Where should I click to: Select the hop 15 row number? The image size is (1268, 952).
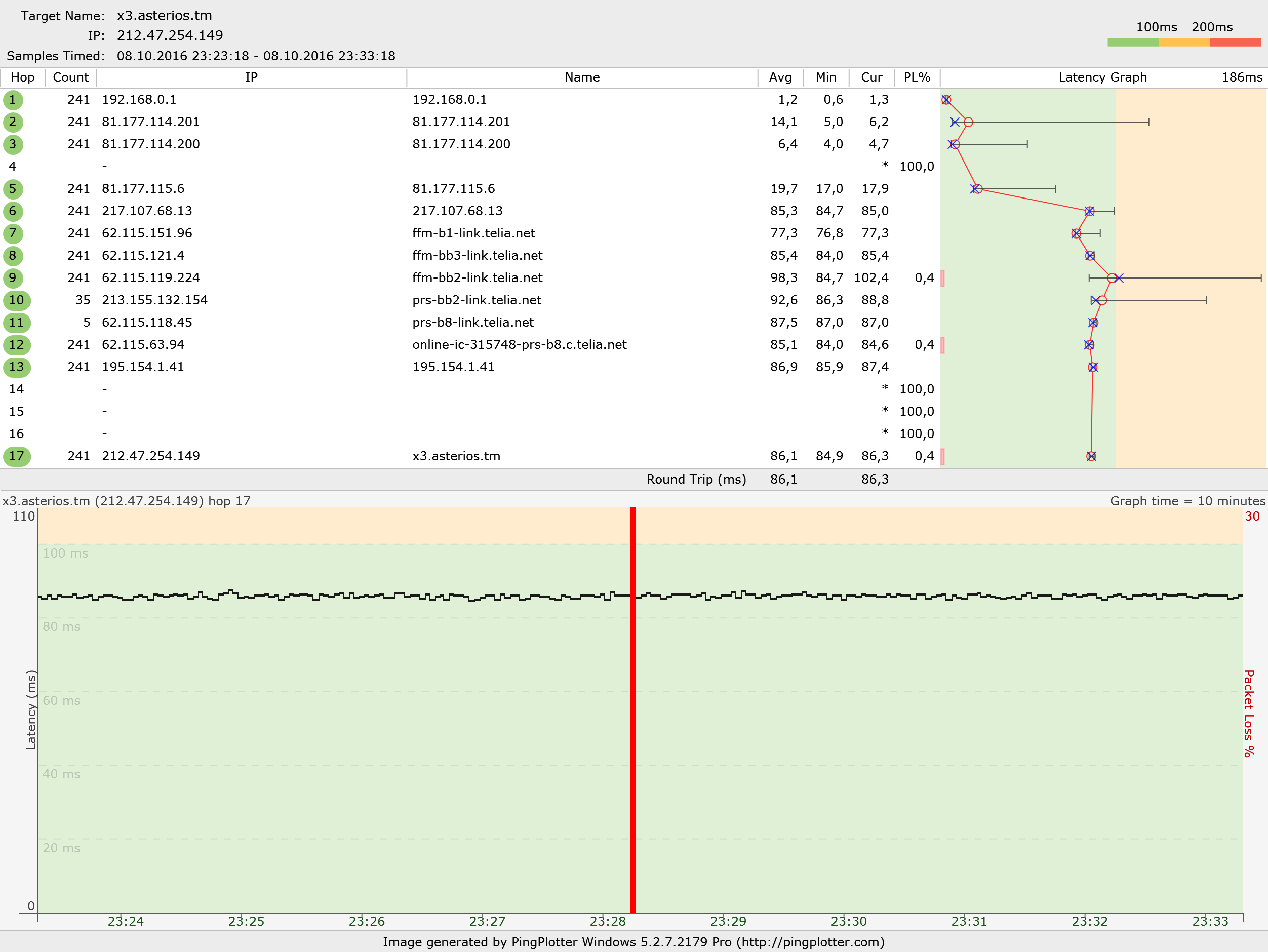pyautogui.click(x=17, y=412)
